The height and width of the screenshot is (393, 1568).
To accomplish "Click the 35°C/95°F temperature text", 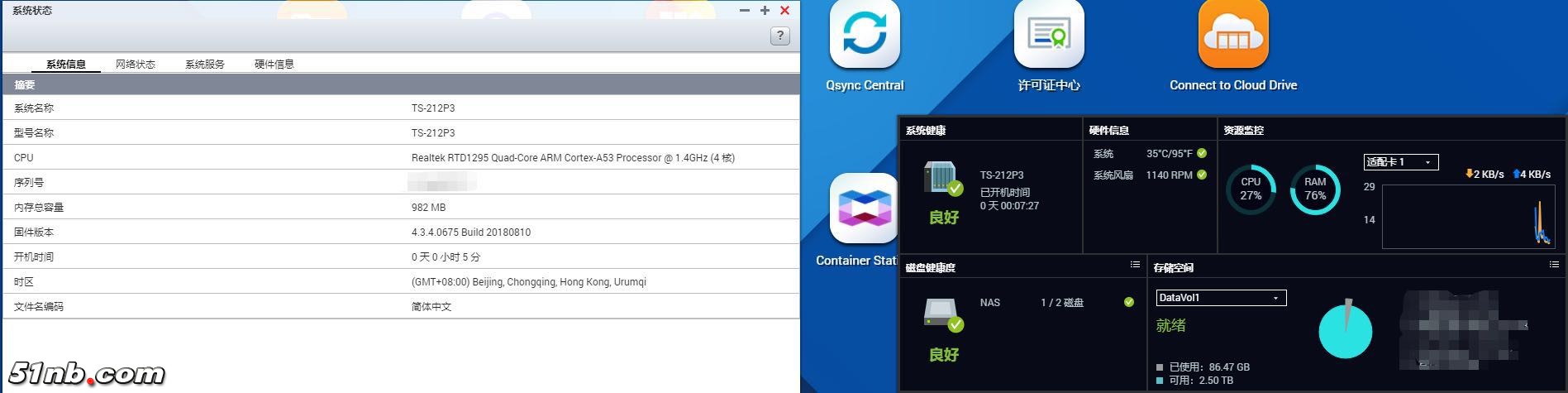I will [1169, 153].
